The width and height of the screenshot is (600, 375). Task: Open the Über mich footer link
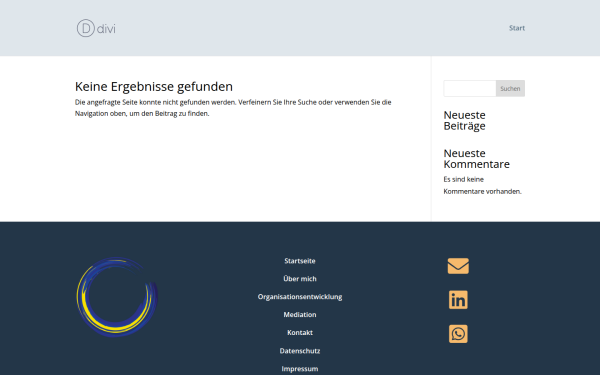[300, 279]
